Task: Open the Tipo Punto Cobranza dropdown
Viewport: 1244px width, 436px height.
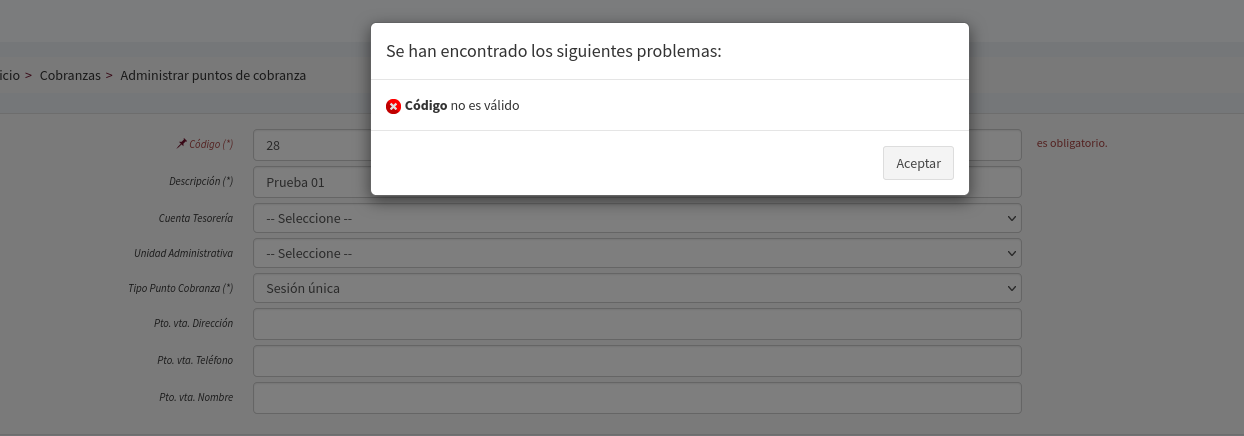Action: [x=637, y=288]
